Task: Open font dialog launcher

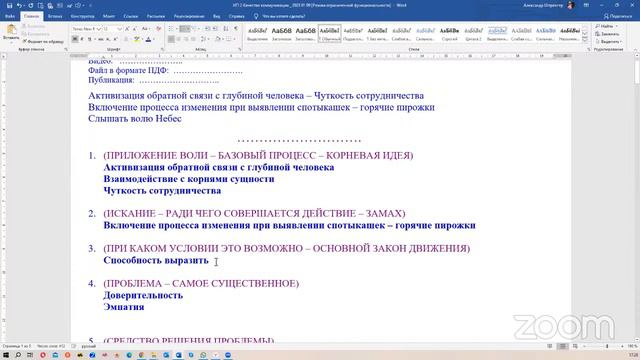Action: (162, 49)
